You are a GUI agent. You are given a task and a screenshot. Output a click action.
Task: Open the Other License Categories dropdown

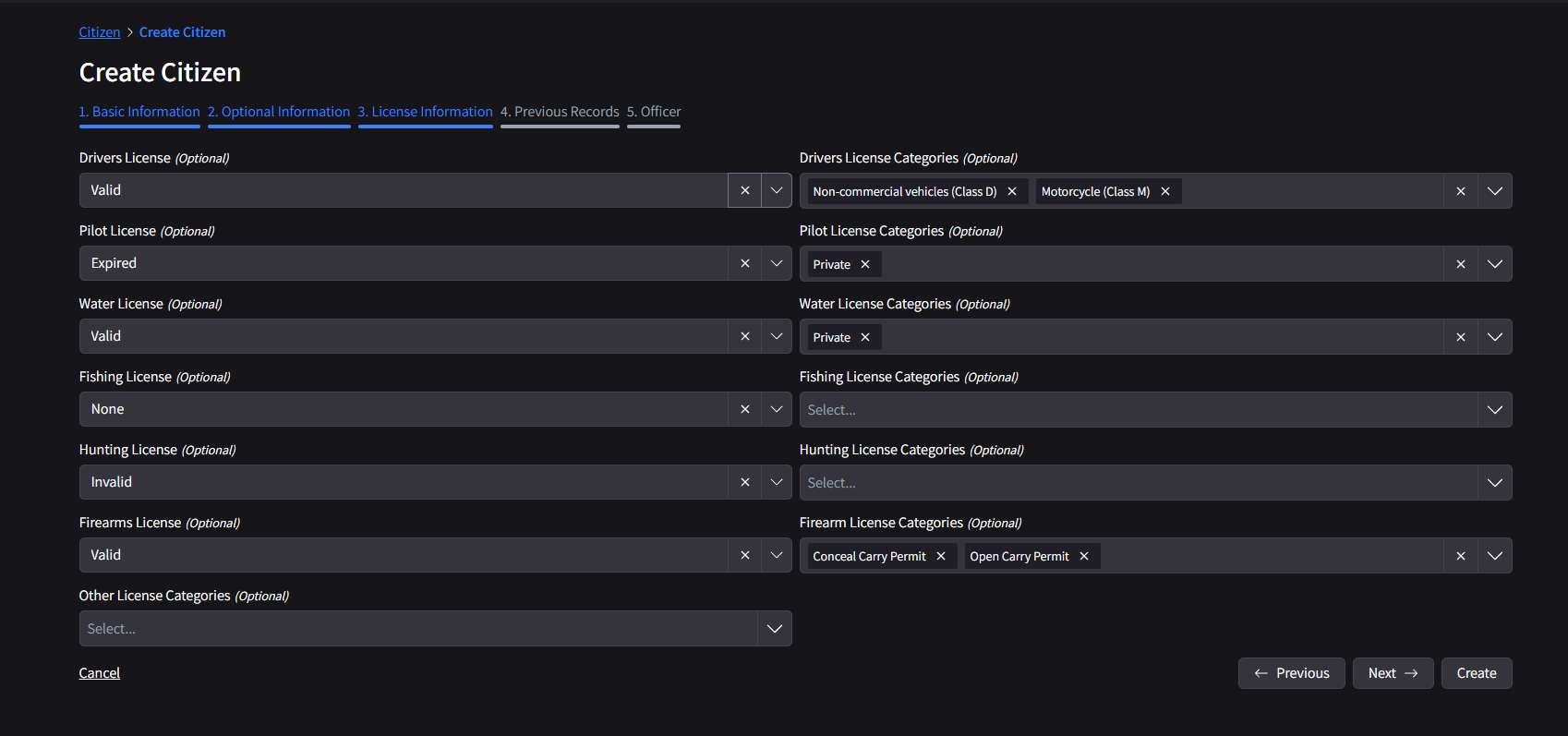(x=774, y=629)
